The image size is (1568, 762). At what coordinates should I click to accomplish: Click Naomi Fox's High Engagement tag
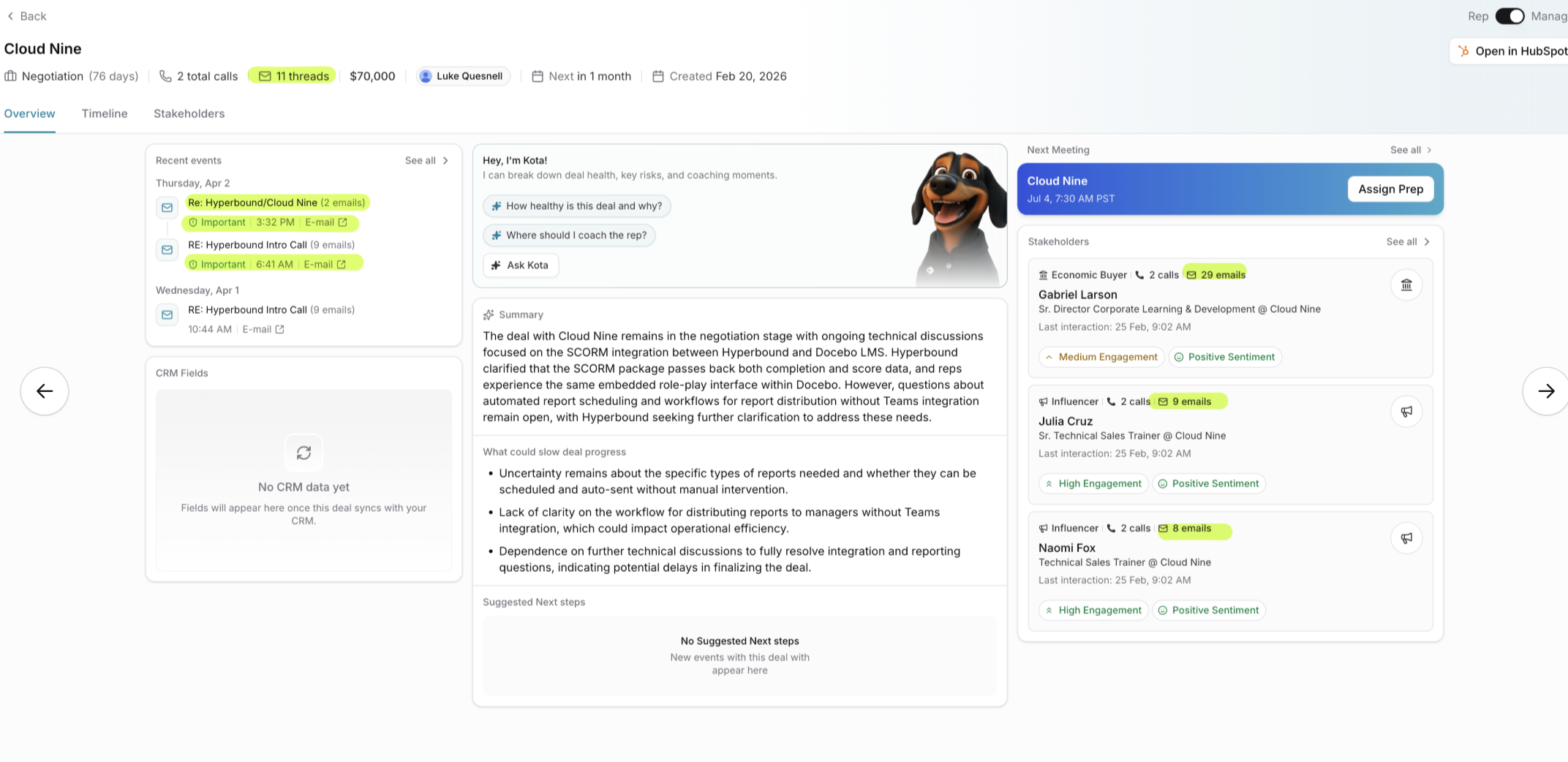[x=1093, y=611]
